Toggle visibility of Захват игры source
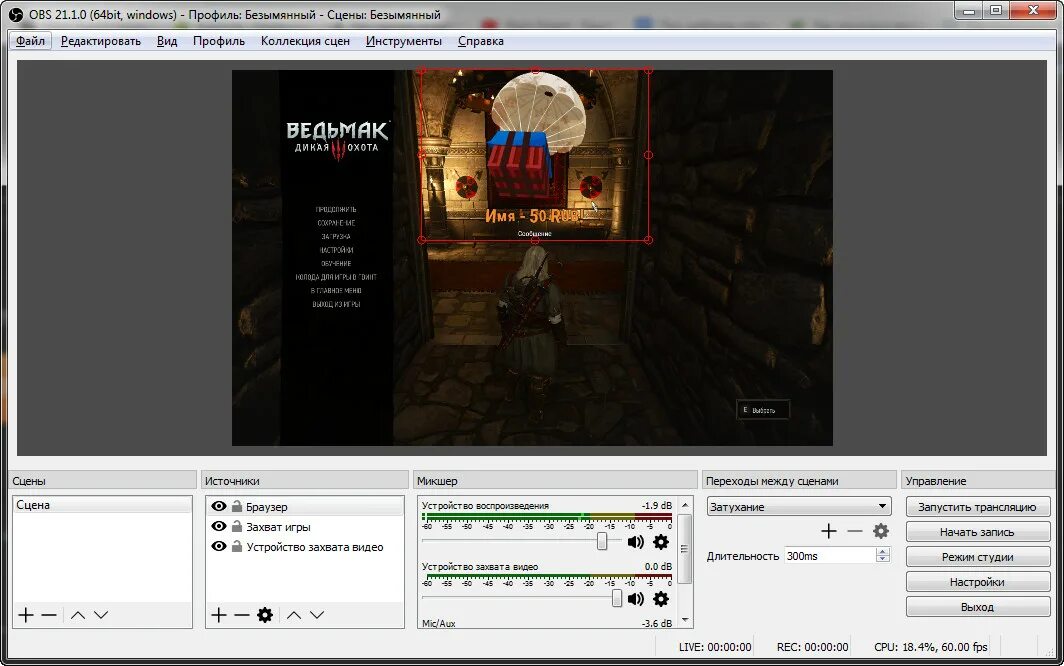Image resolution: width=1064 pixels, height=666 pixels. (218, 526)
